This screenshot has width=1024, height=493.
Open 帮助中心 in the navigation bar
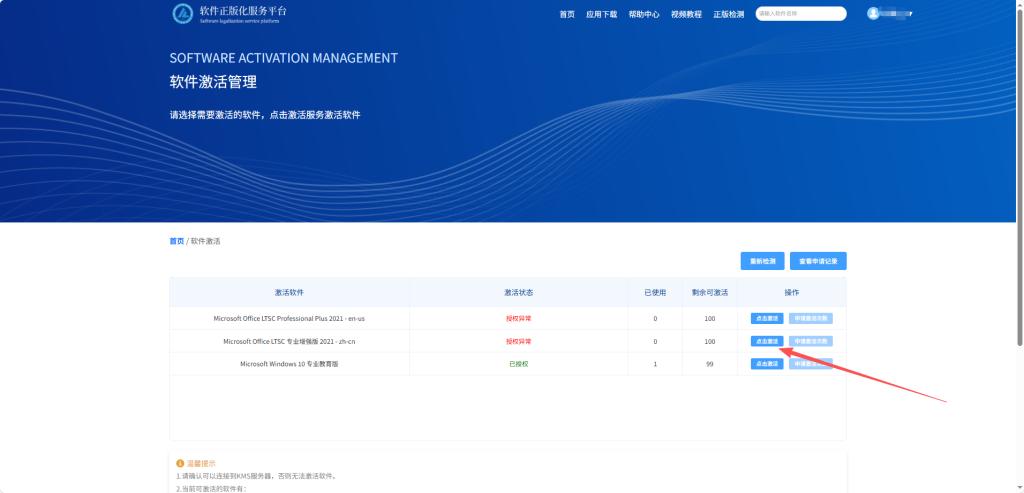click(644, 14)
